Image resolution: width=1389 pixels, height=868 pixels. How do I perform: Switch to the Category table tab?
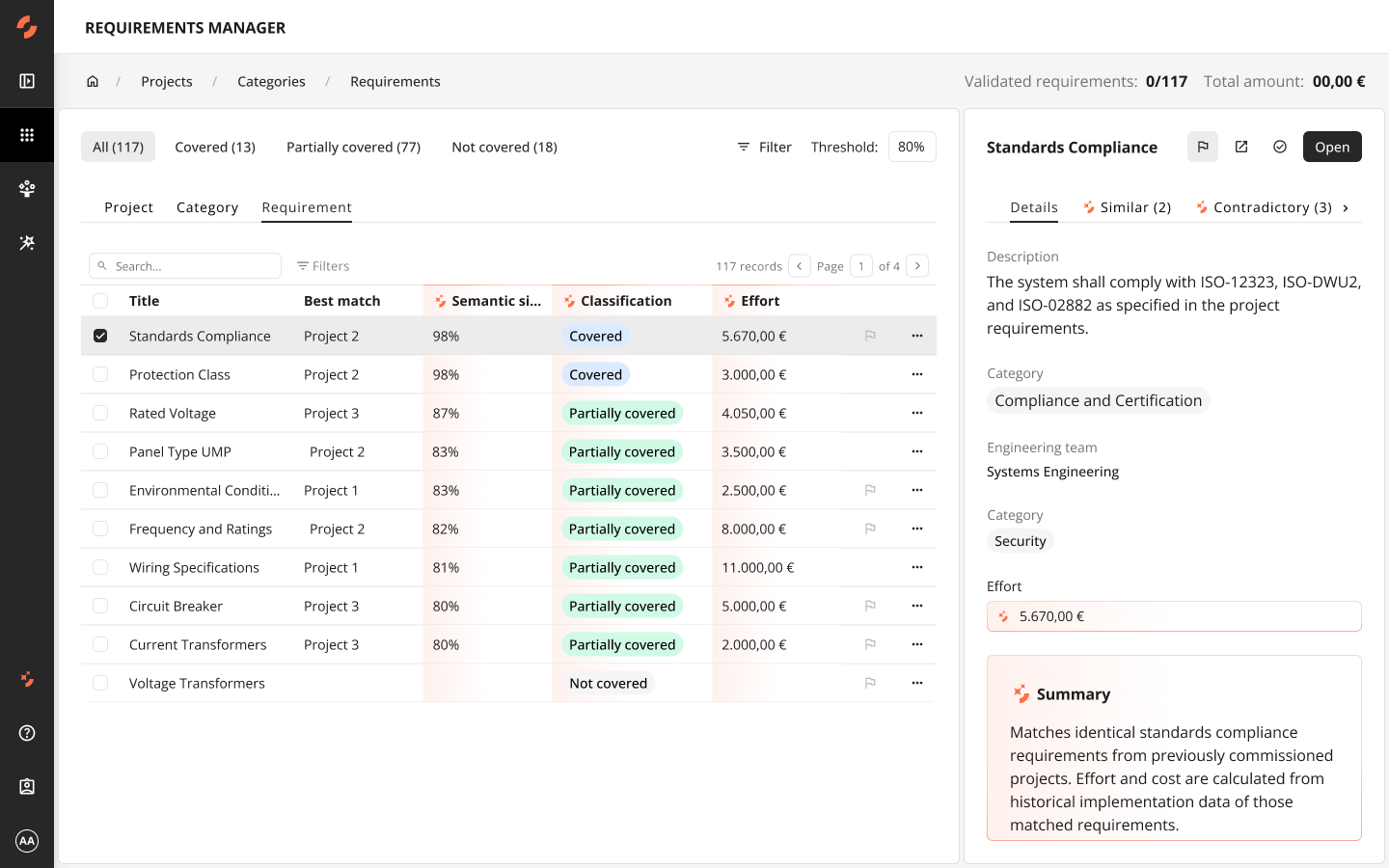207,206
